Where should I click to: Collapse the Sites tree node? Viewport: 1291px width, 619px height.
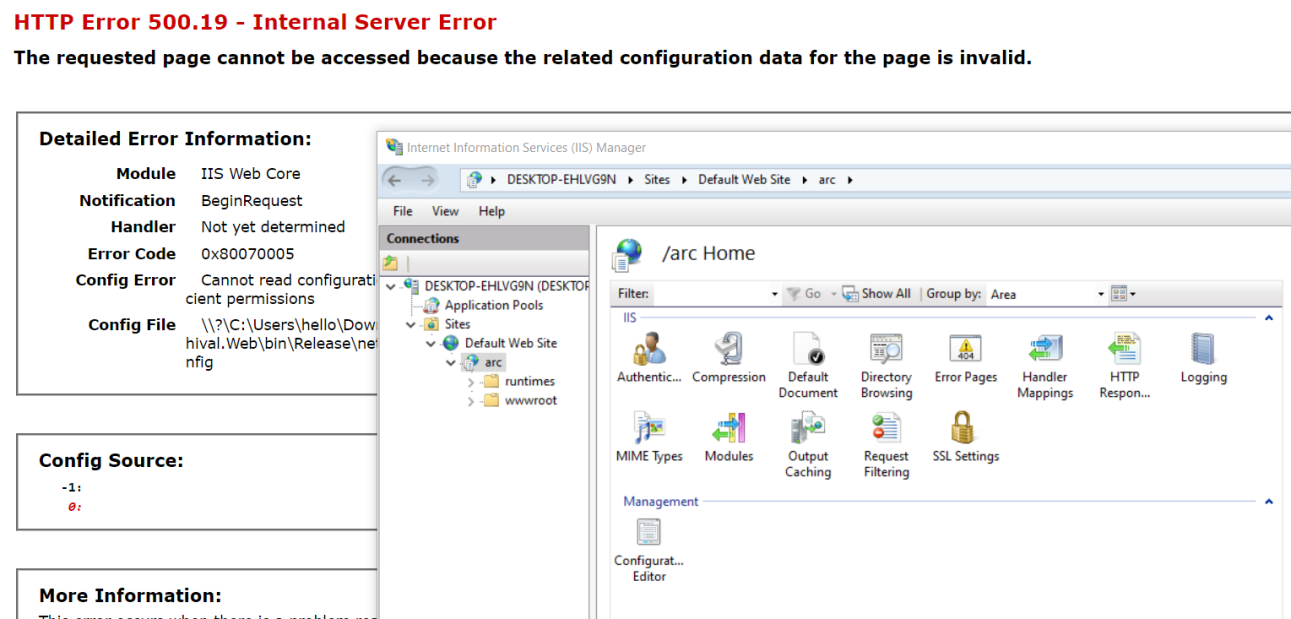(x=411, y=324)
